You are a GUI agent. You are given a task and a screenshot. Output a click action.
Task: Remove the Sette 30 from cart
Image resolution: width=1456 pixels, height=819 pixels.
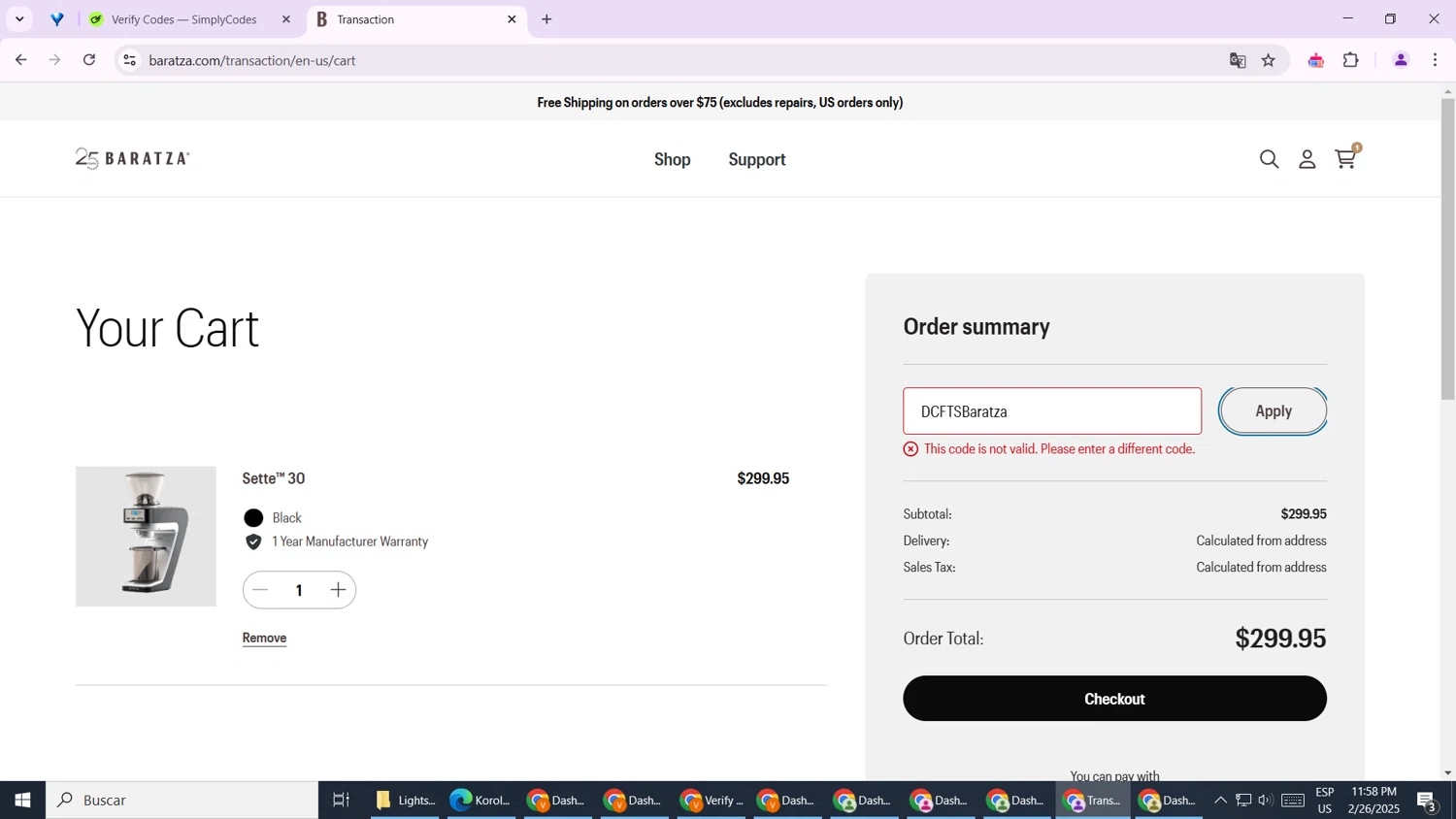[264, 638]
